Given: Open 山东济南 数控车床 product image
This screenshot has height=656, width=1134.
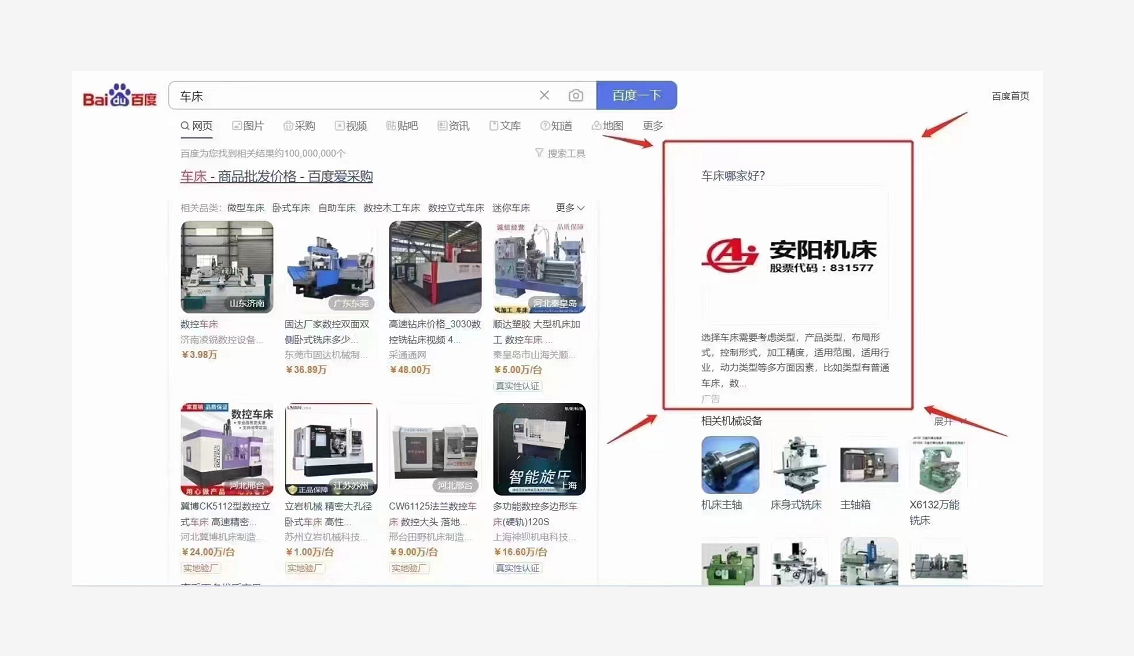Looking at the screenshot, I should pyautogui.click(x=227, y=267).
